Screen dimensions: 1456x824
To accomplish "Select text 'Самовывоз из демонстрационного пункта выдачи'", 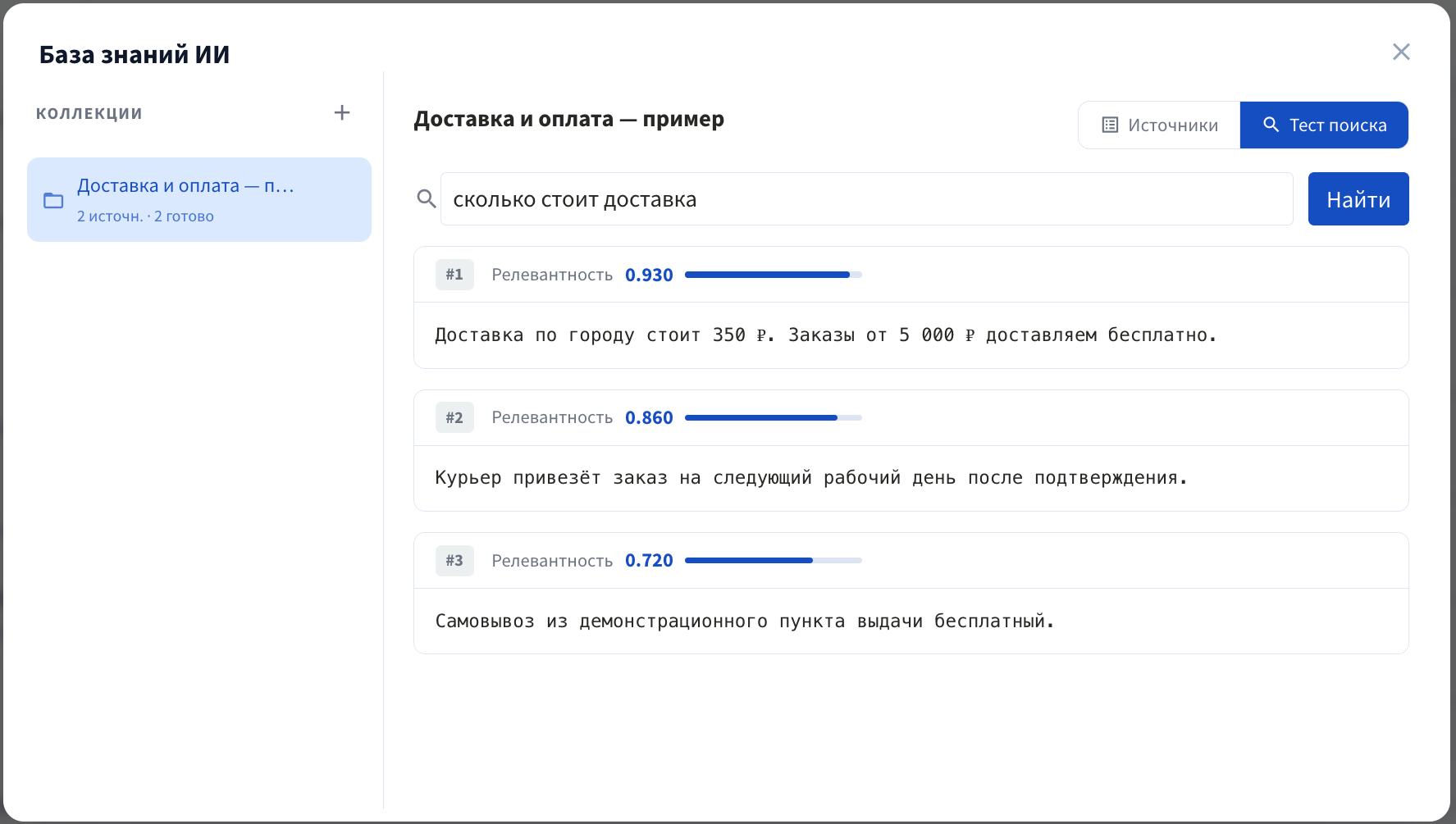I will click(x=678, y=621).
